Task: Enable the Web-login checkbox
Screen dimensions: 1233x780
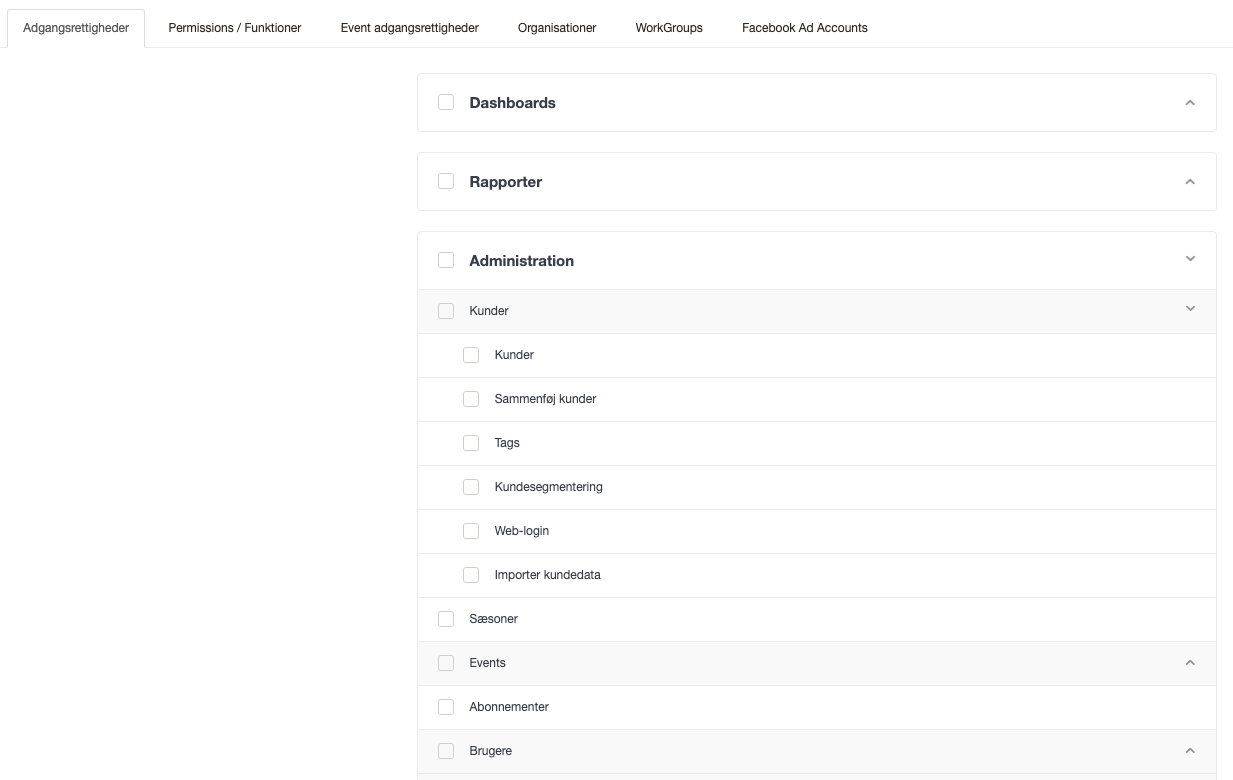Action: click(x=471, y=531)
